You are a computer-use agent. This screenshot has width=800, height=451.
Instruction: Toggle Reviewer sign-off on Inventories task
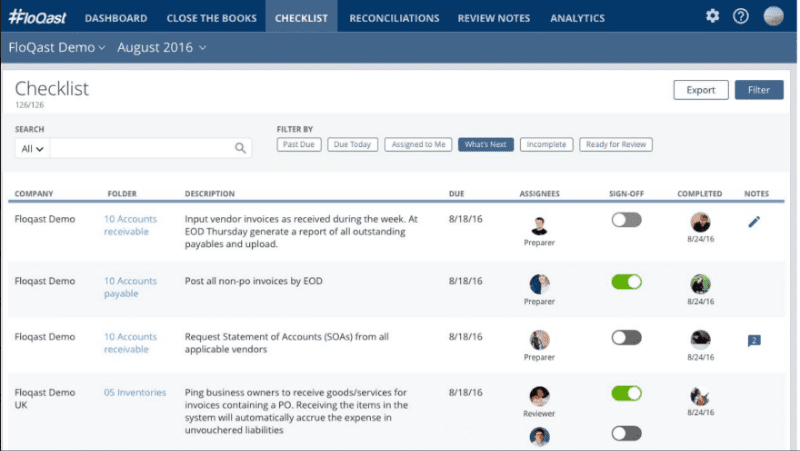tap(626, 393)
